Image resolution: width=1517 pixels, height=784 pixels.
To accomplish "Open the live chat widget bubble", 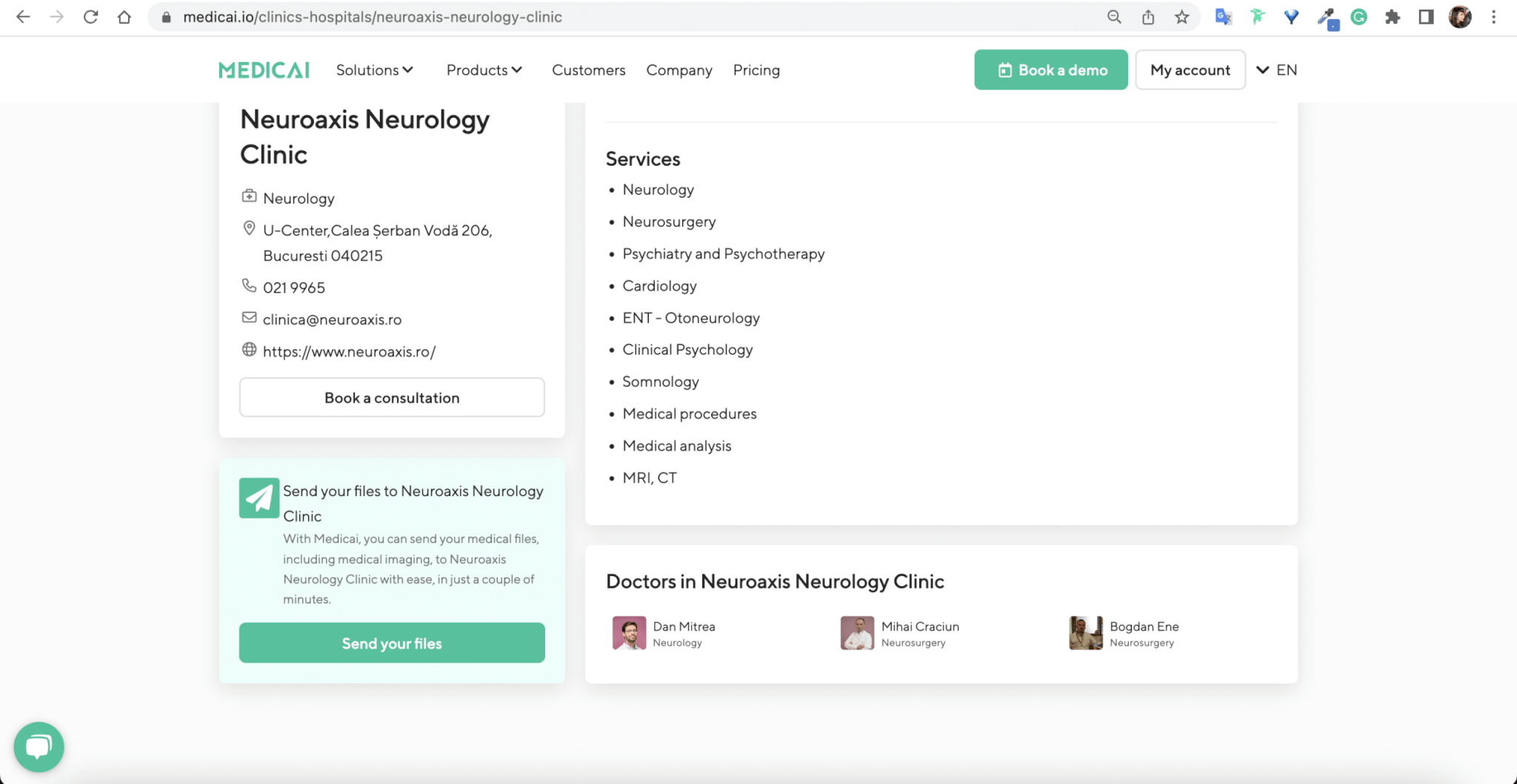I will (x=39, y=746).
